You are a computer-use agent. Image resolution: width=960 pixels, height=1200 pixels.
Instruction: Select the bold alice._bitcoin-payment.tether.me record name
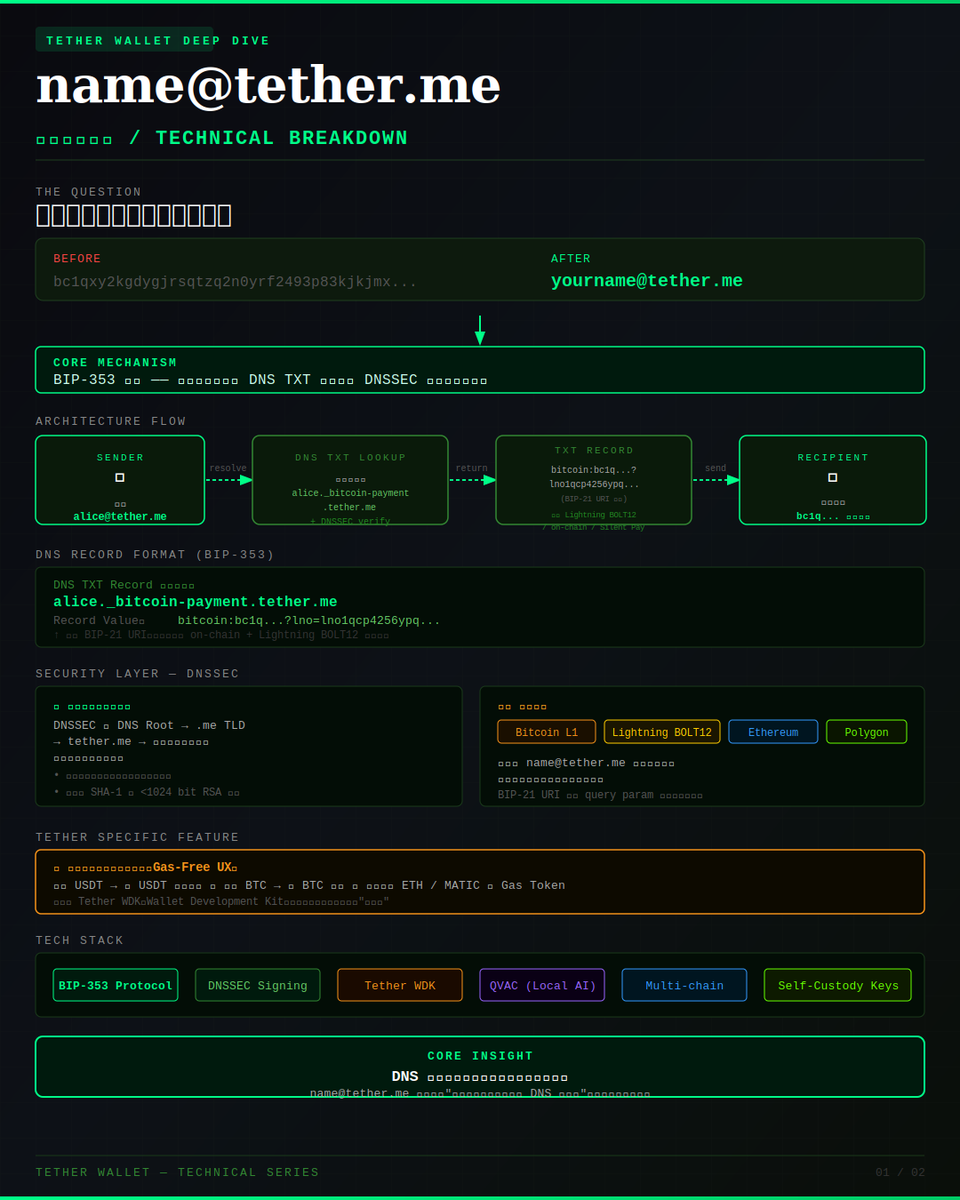pyautogui.click(x=195, y=602)
